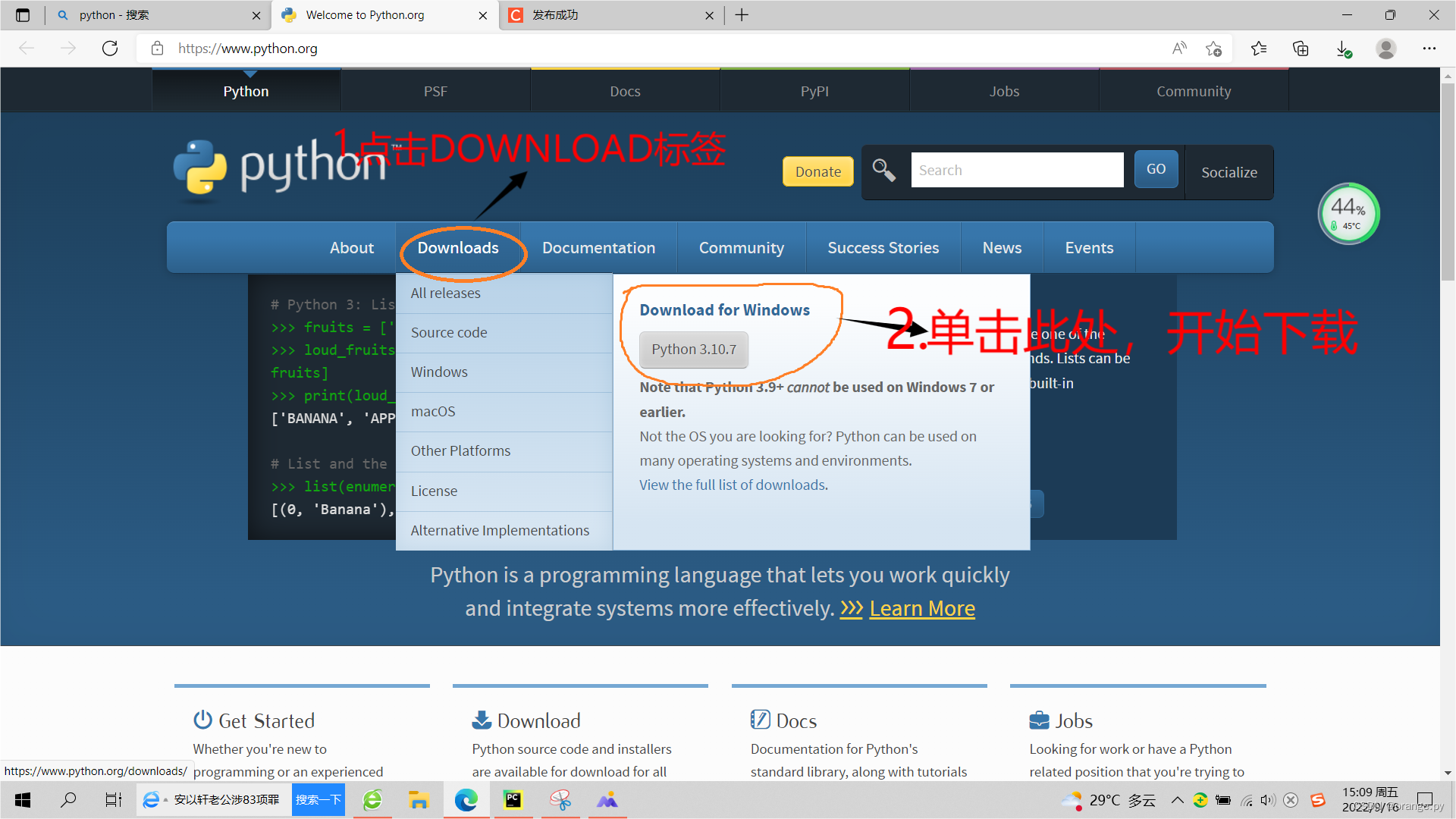Click the Favorites star icon in toolbar
The width and height of the screenshot is (1456, 819).
1259,48
